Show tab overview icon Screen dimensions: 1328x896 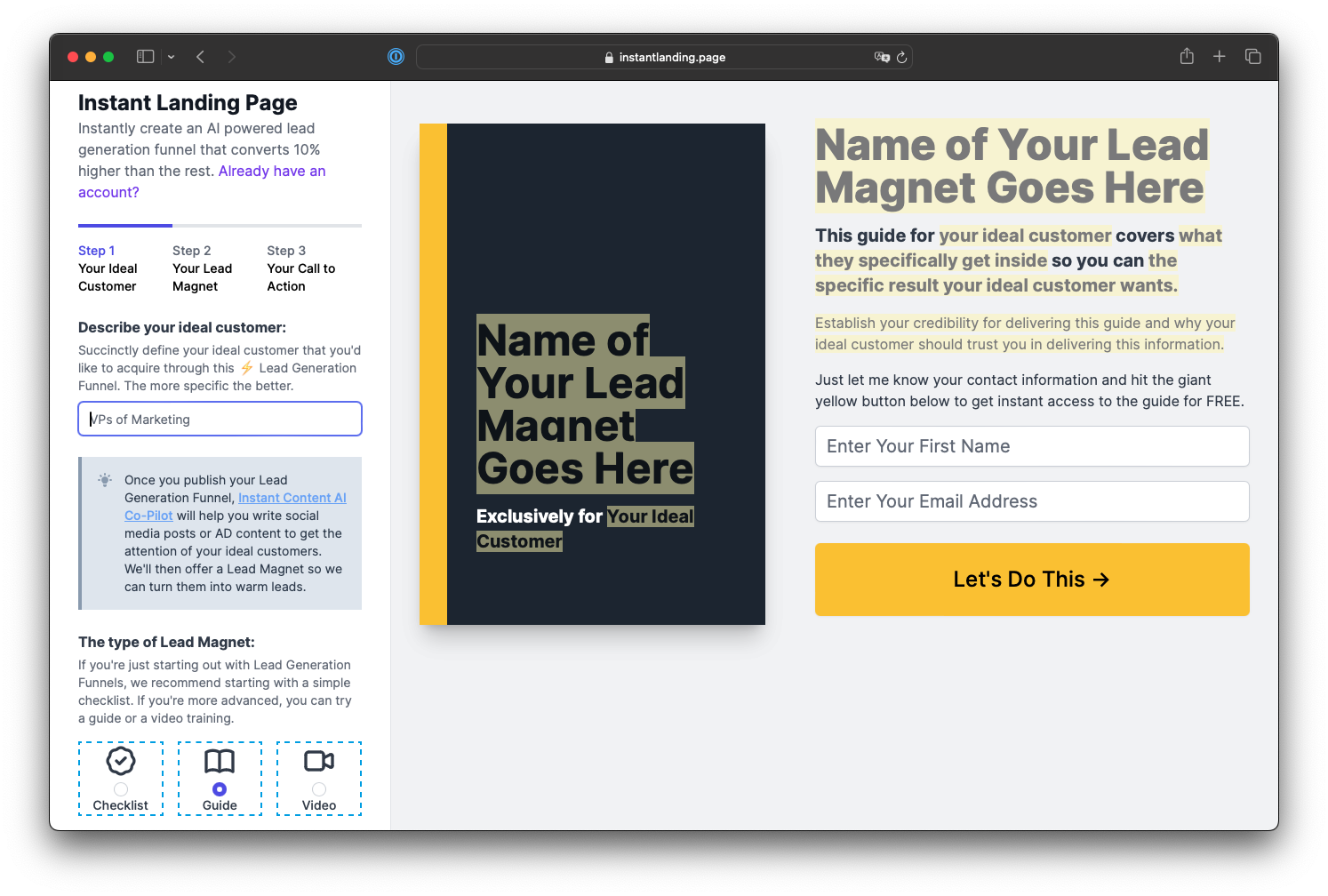pos(1253,56)
